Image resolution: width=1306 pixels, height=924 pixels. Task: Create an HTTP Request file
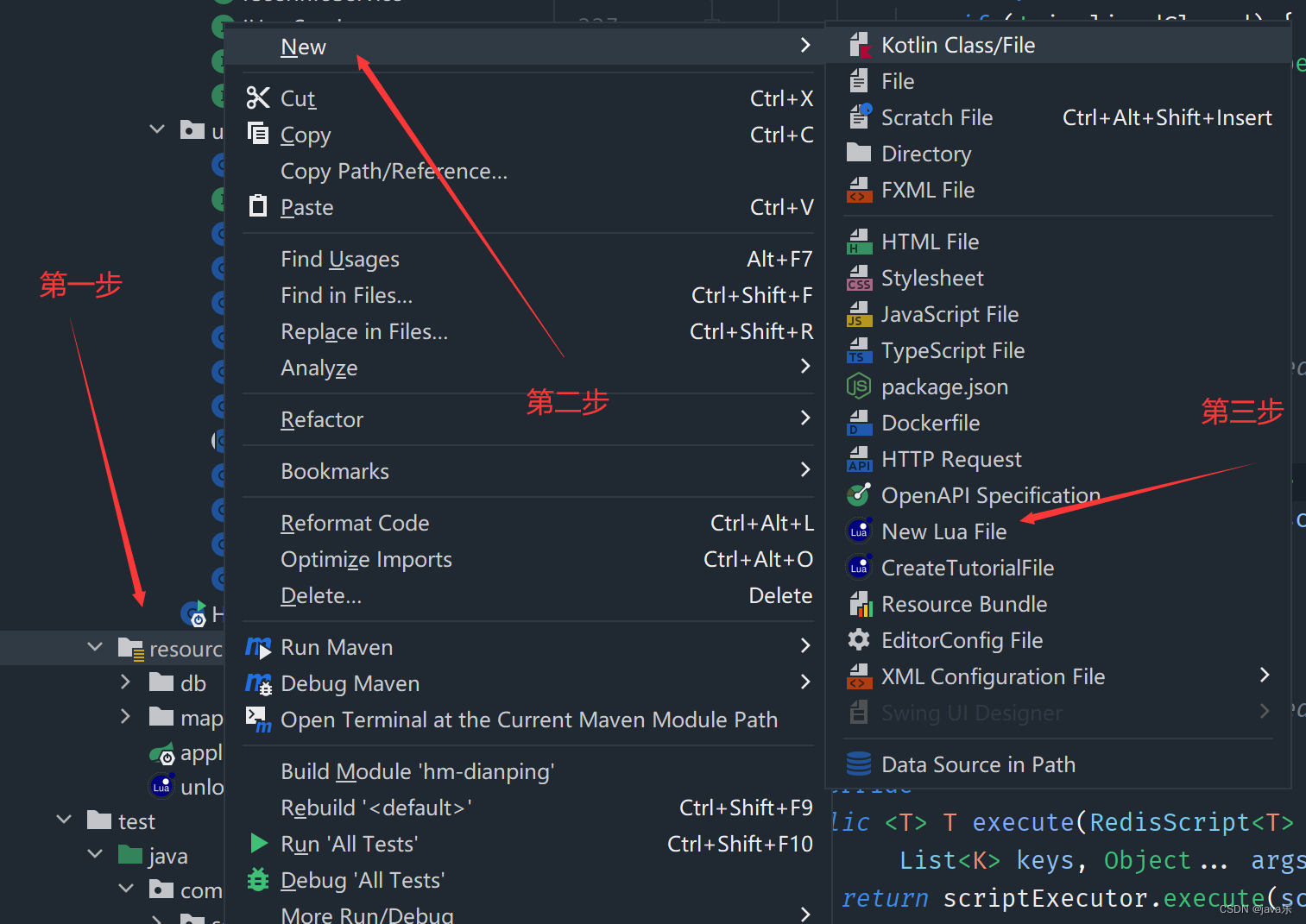click(951, 458)
